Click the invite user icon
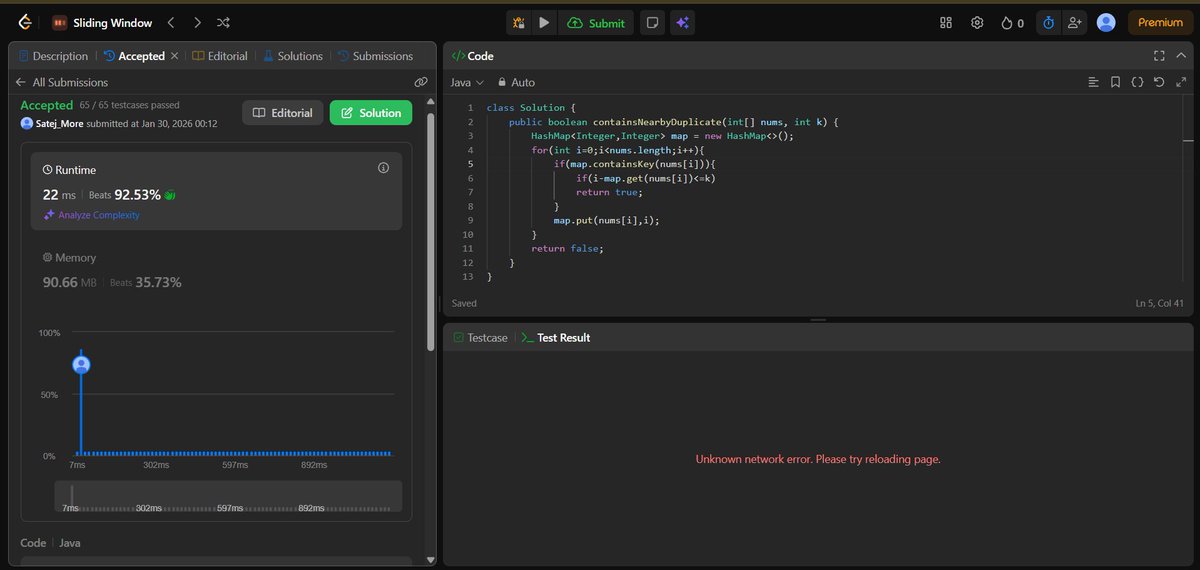Viewport: 1200px width, 570px height. [1075, 22]
